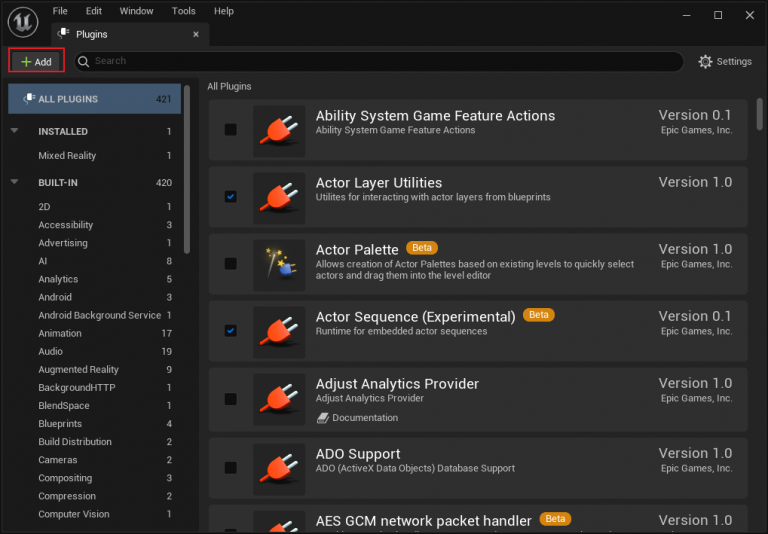Click the Ability System Game Feature Actions plug icon
Screen dimensions: 768x534
click(279, 130)
